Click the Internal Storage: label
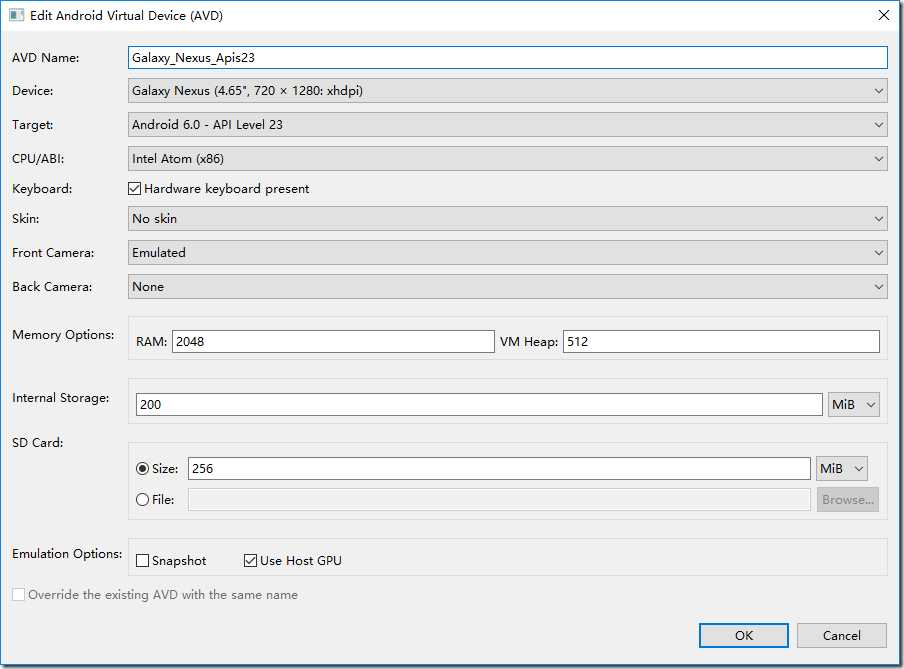Viewport: 904px width, 669px height. coord(61,398)
